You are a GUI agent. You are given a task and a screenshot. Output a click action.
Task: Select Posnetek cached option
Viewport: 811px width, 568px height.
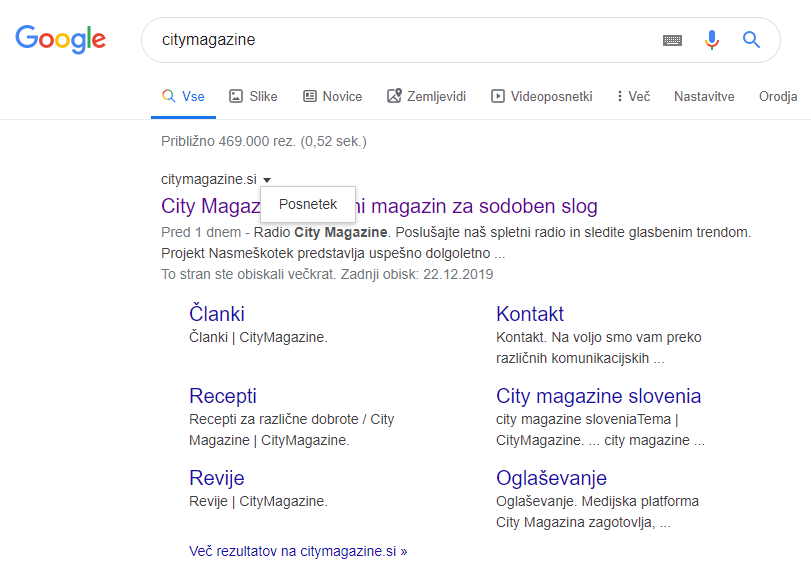coord(308,204)
